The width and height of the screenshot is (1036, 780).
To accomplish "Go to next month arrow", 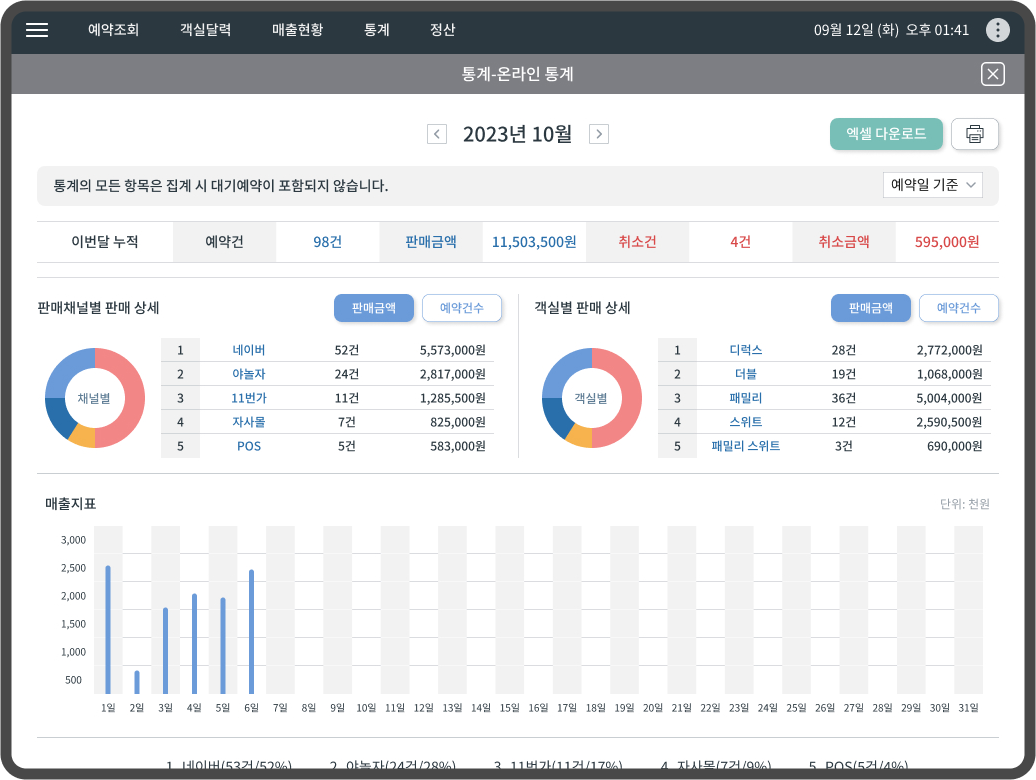I will click(x=599, y=134).
